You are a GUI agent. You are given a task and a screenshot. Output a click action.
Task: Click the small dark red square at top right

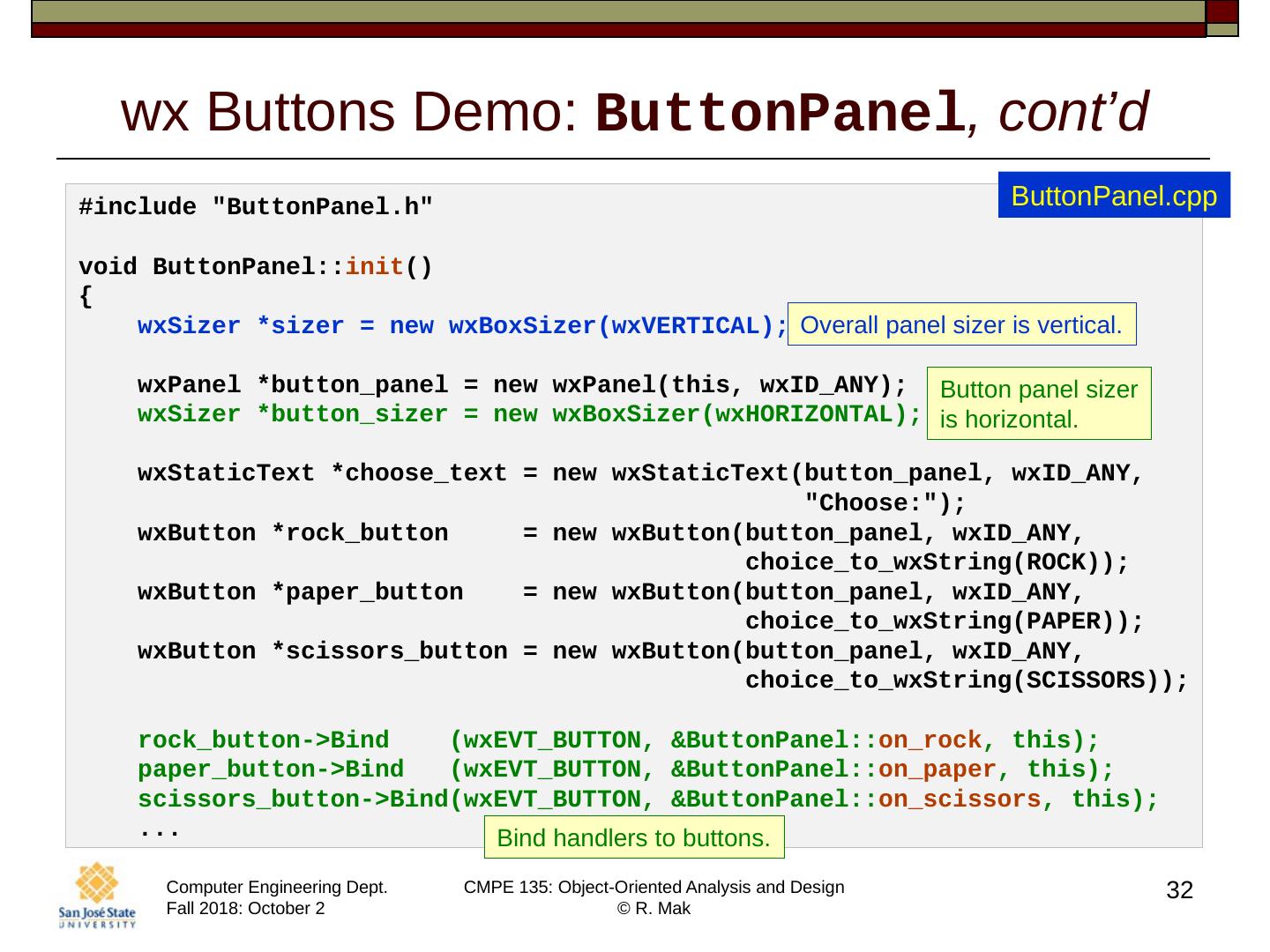(1221, 11)
